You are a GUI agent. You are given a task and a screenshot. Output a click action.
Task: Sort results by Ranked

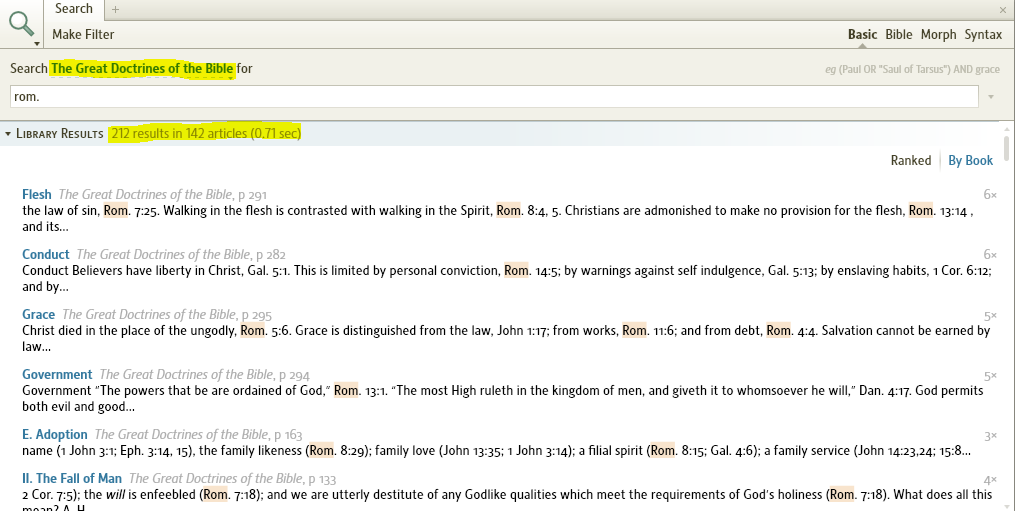(910, 161)
